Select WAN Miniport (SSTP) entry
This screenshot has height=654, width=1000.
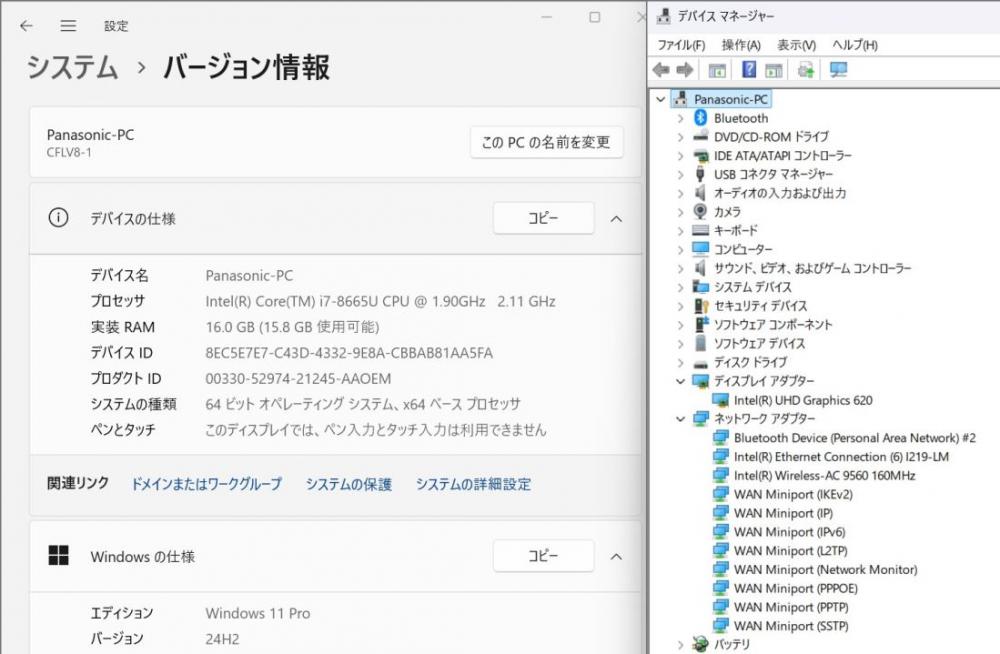coord(791,626)
